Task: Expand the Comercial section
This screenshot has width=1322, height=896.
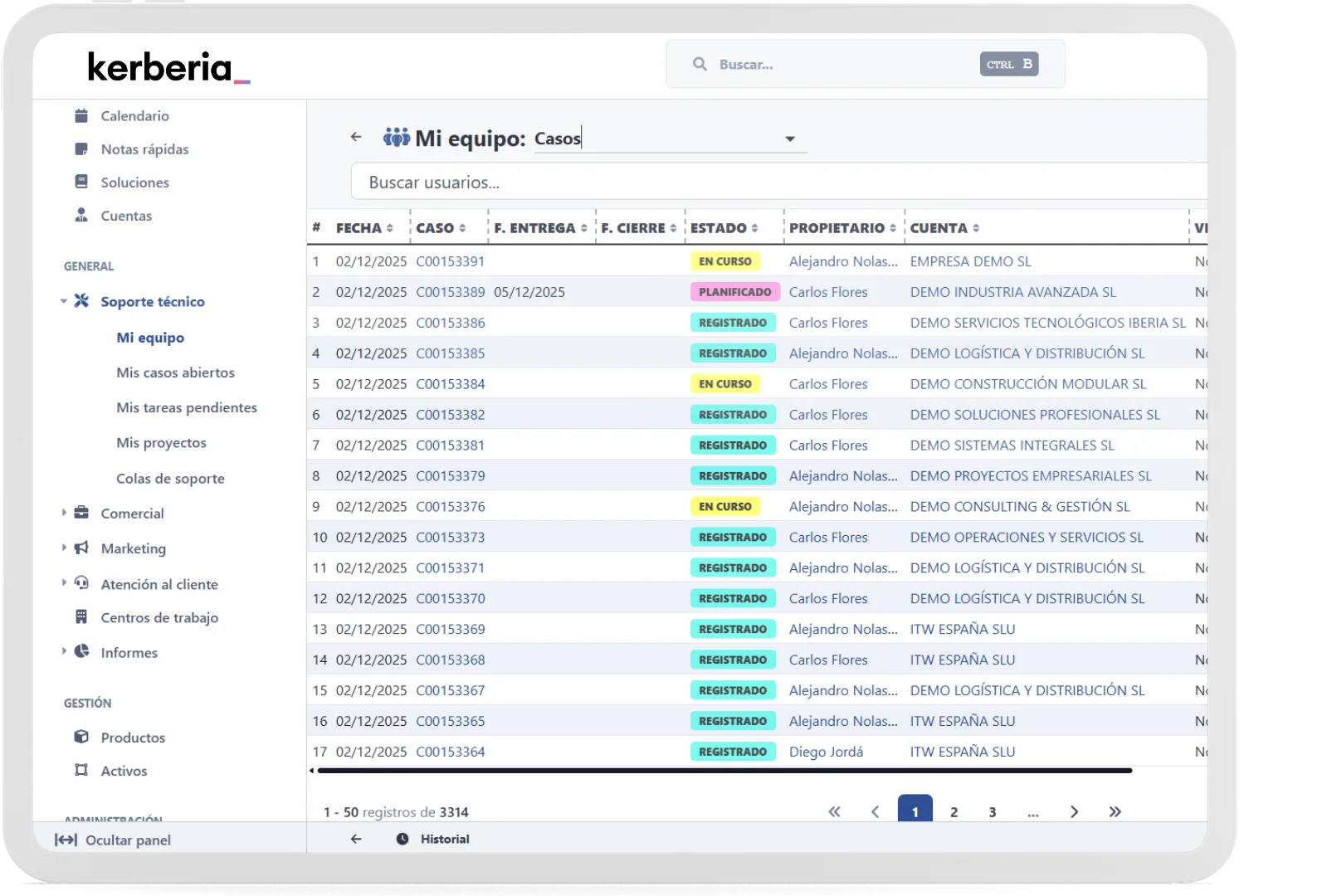Action: pos(64,513)
